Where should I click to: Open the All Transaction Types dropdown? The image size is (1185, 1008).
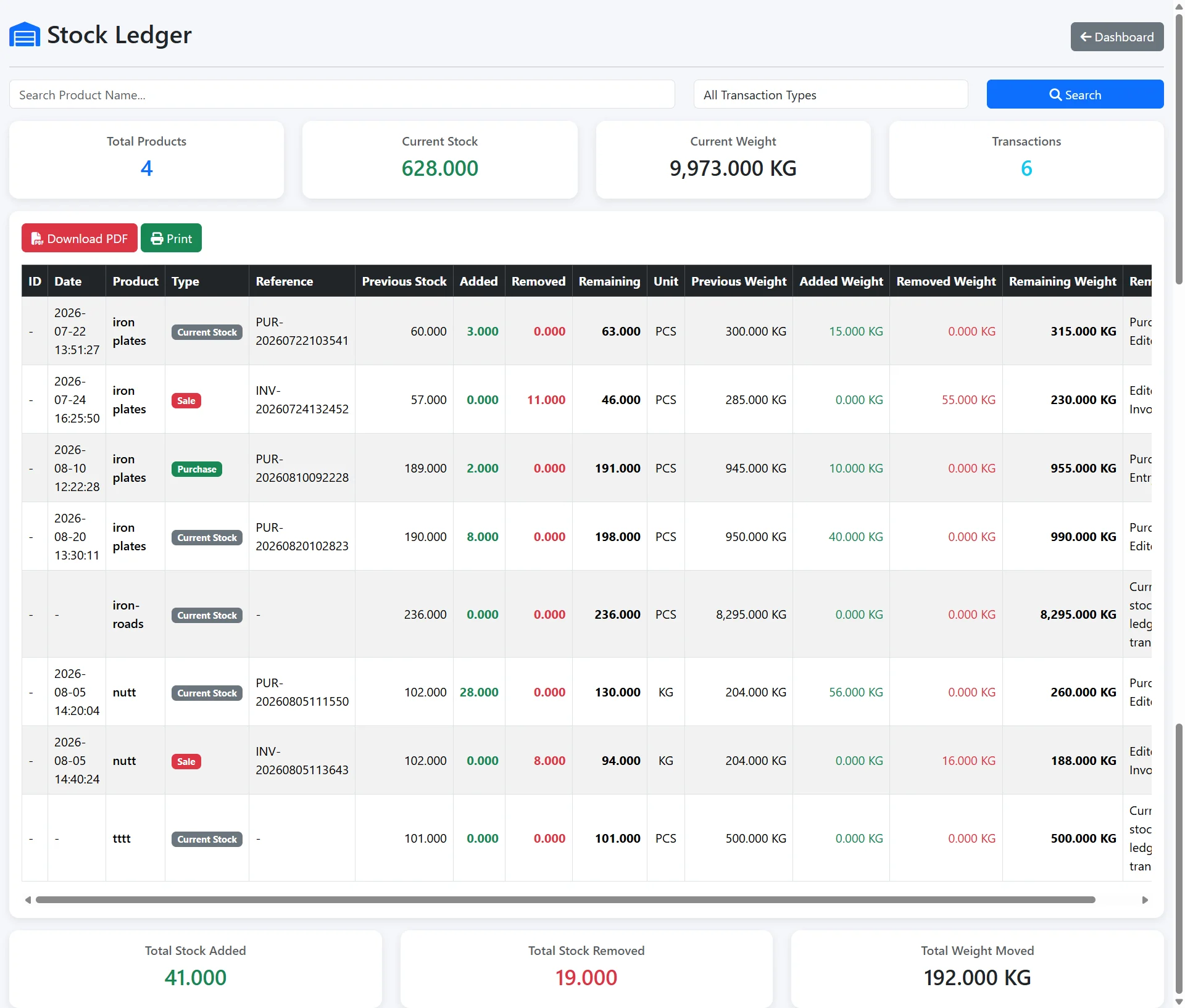[831, 94]
